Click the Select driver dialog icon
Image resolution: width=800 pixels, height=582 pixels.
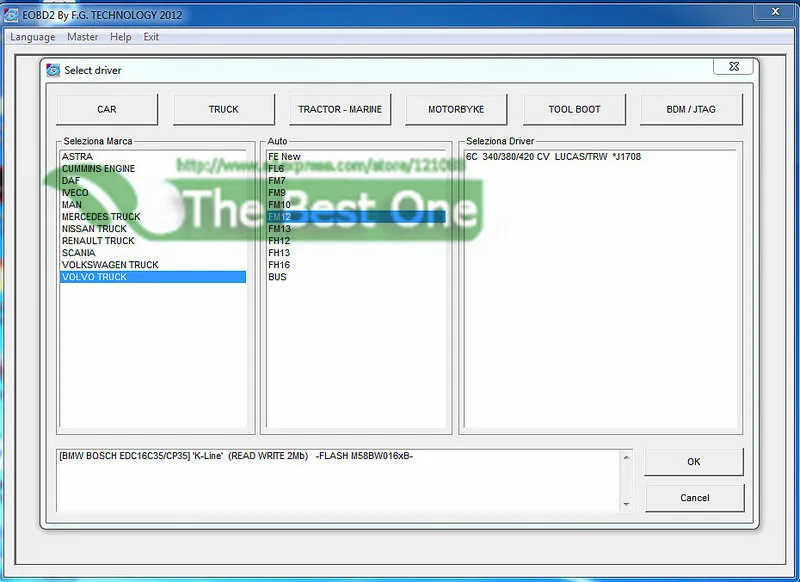point(53,70)
